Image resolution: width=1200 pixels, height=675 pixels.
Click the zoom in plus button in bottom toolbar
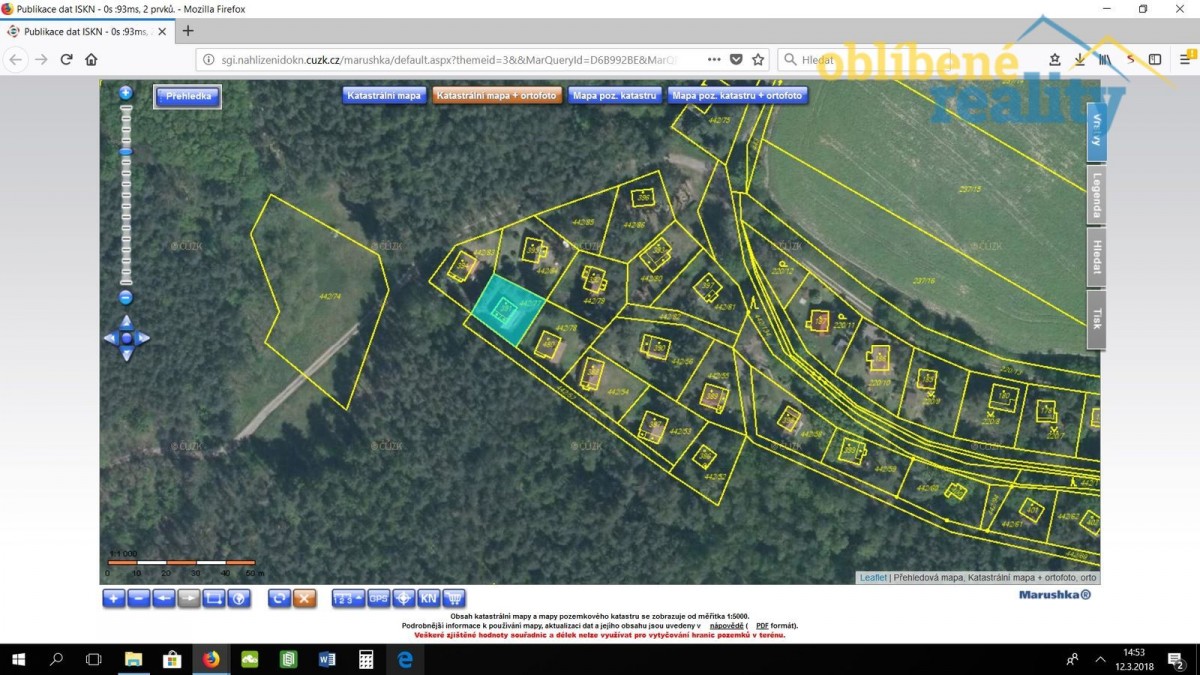pyautogui.click(x=114, y=598)
